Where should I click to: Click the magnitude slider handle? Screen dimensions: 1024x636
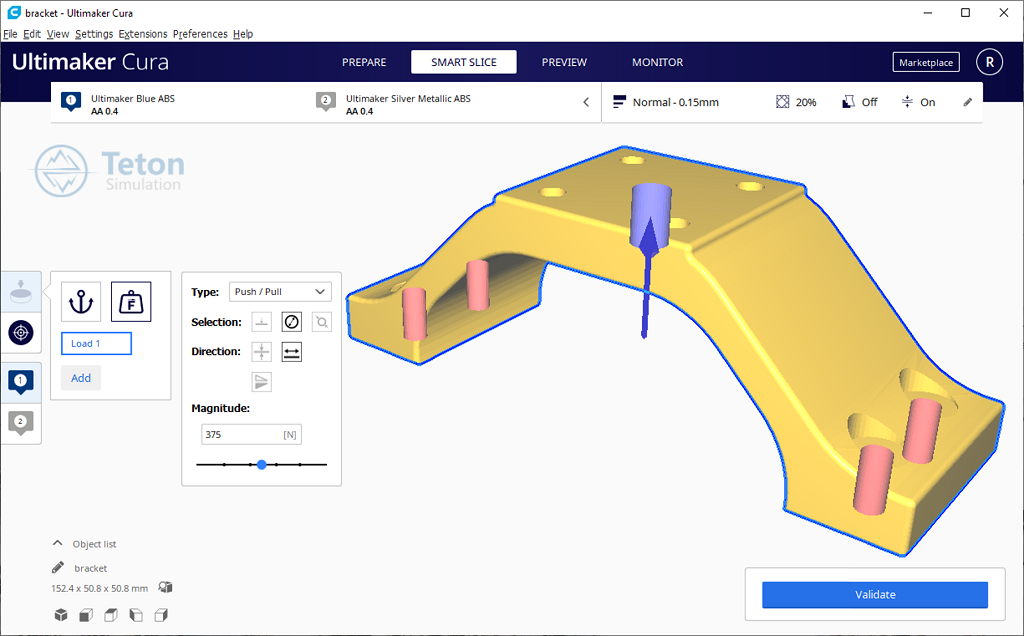[261, 465]
